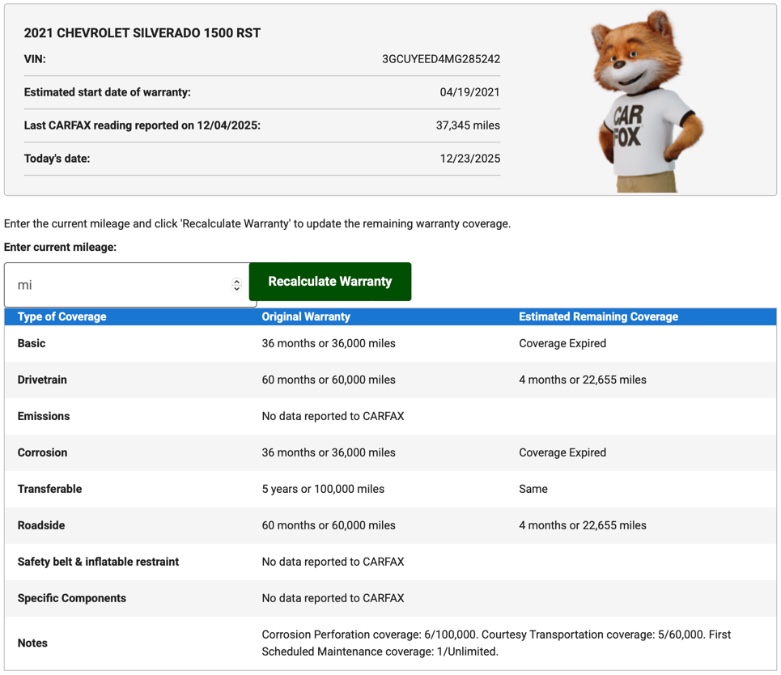Click the 37,345 miles CARFAX reading
This screenshot has width=781, height=675.
468,125
